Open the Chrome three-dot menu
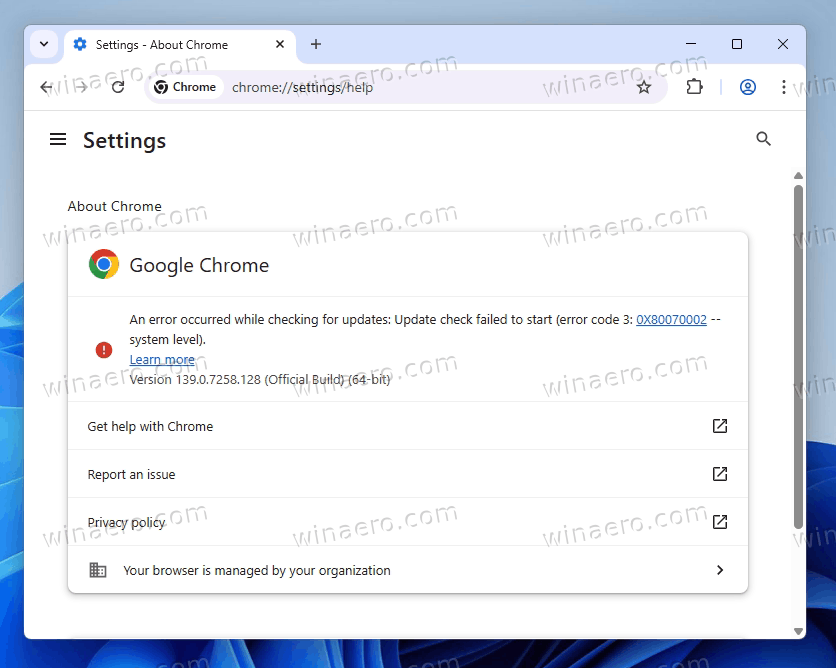The image size is (836, 668). tap(783, 87)
